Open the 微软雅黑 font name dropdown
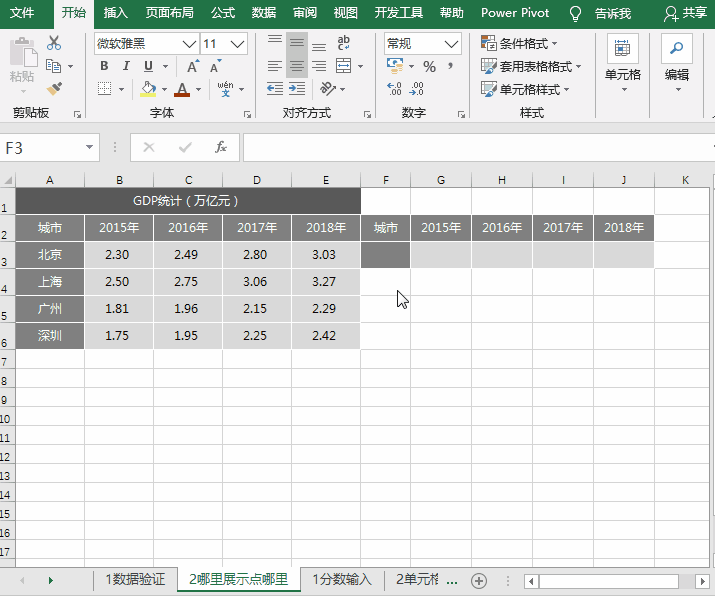715x596 pixels. (x=189, y=44)
